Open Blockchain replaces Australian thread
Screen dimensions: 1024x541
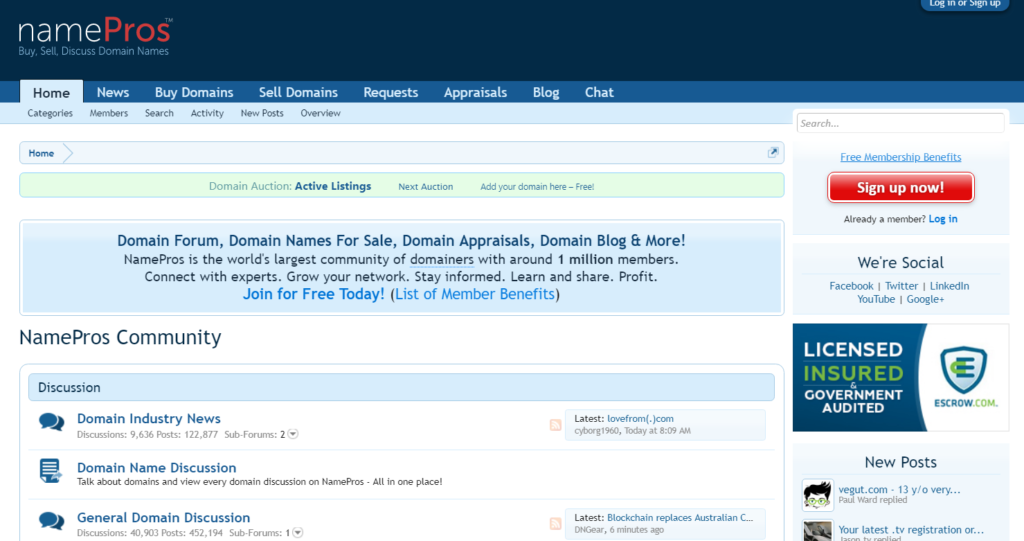point(680,517)
